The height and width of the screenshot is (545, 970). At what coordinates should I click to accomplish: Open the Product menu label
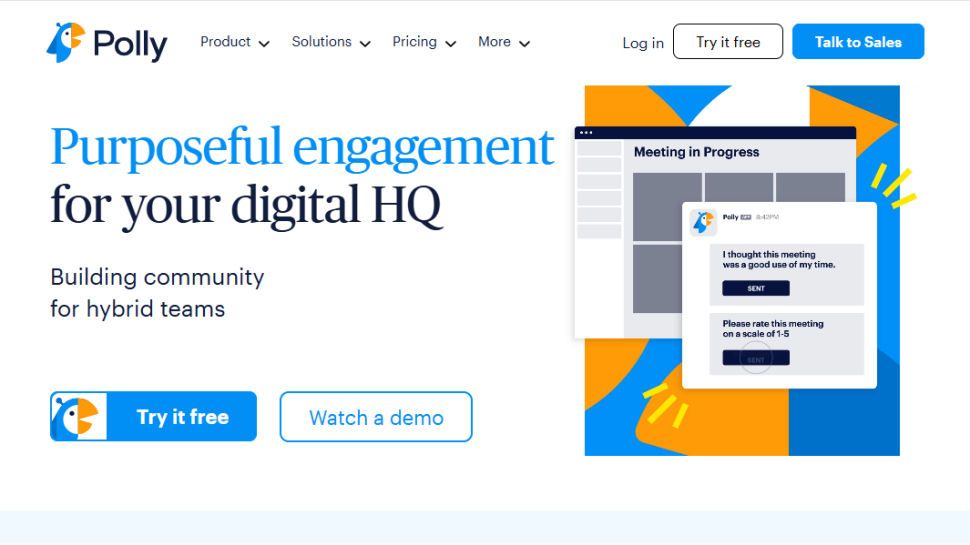pos(225,42)
